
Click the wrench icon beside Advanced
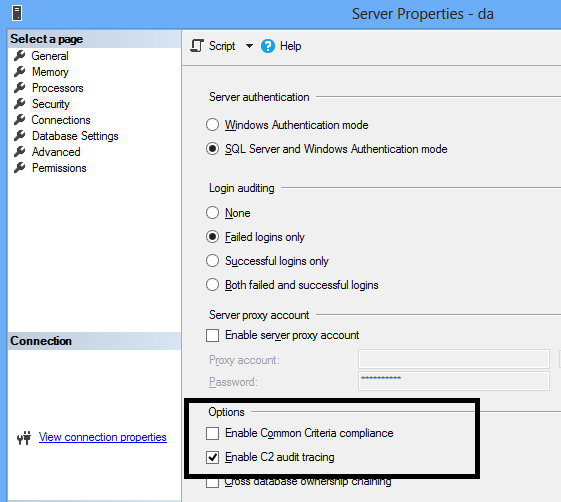pyautogui.click(x=20, y=152)
